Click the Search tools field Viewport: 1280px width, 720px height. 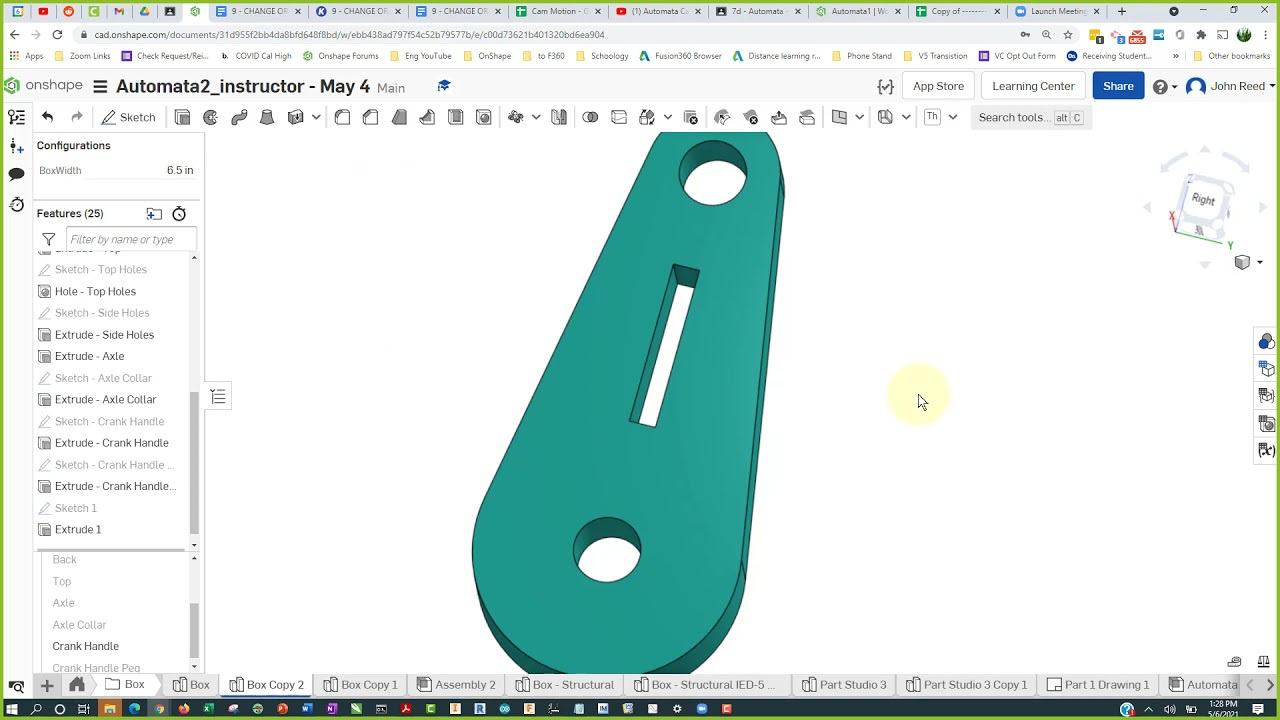(1029, 117)
